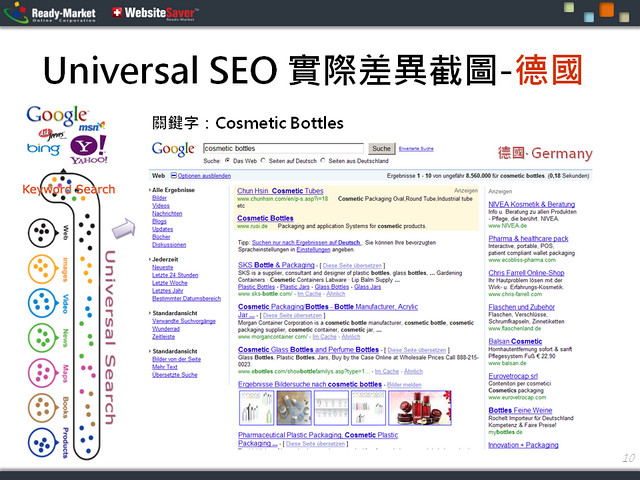
Task: Expand the Jederzeit section arrow
Action: 150,259
